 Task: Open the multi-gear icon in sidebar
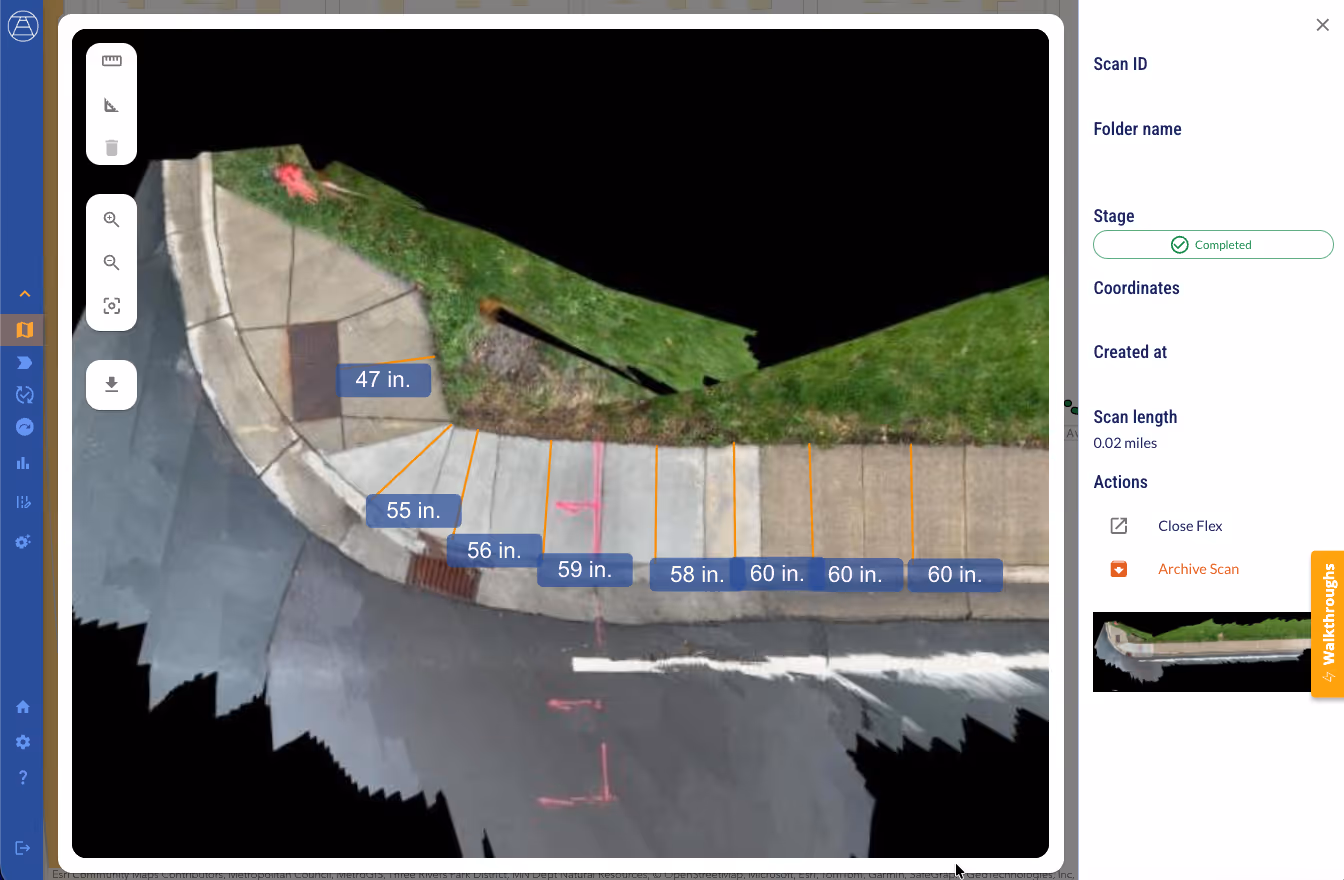tap(24, 541)
